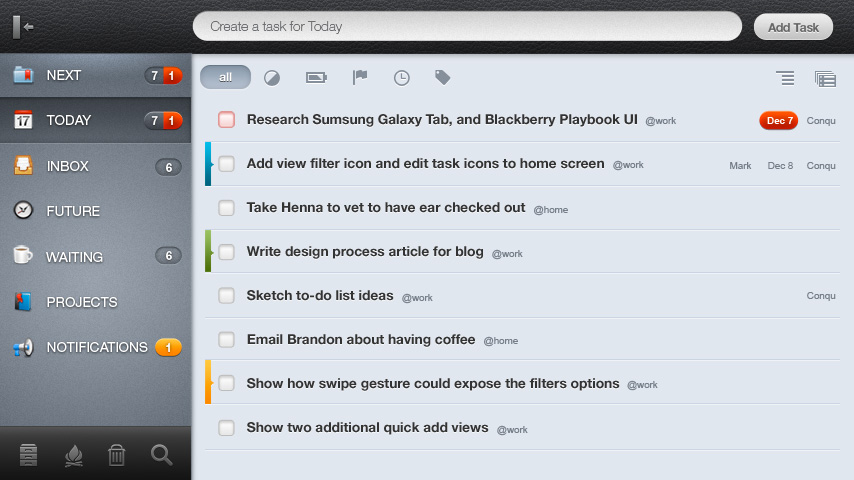Image resolution: width=854 pixels, height=480 pixels.
Task: Open the trash bin
Action: point(117,455)
